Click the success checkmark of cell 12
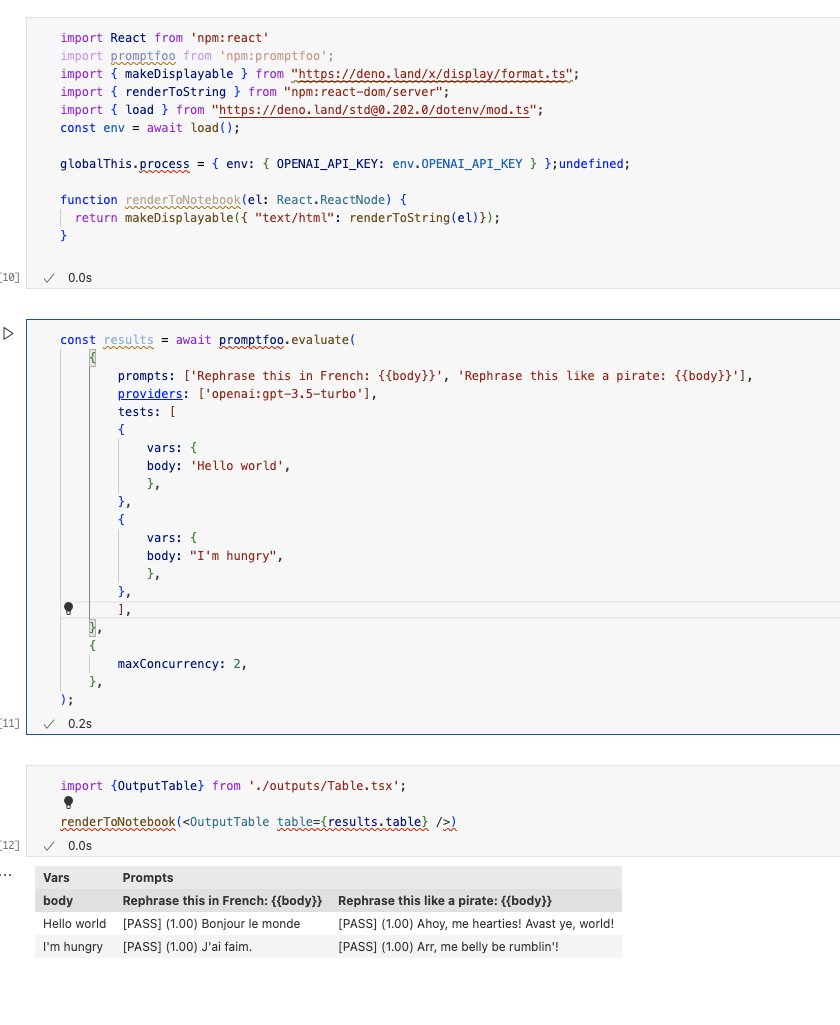 pyautogui.click(x=49, y=846)
